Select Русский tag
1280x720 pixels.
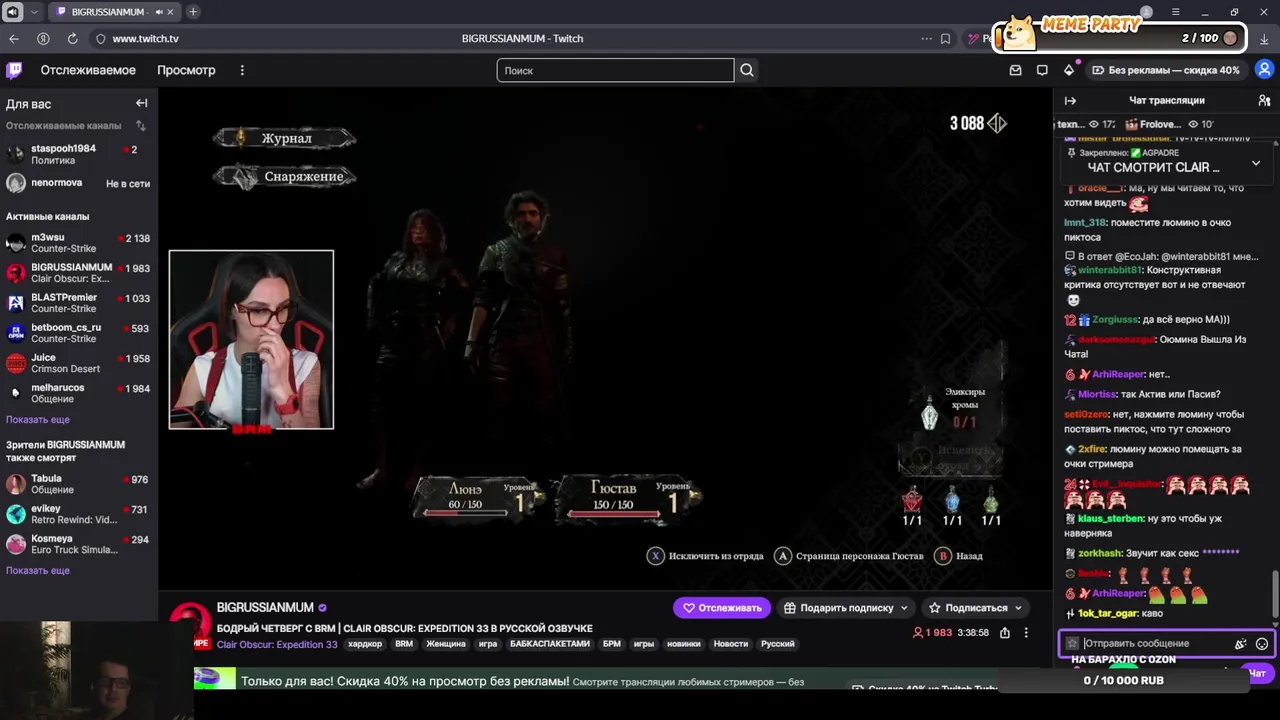(x=778, y=644)
